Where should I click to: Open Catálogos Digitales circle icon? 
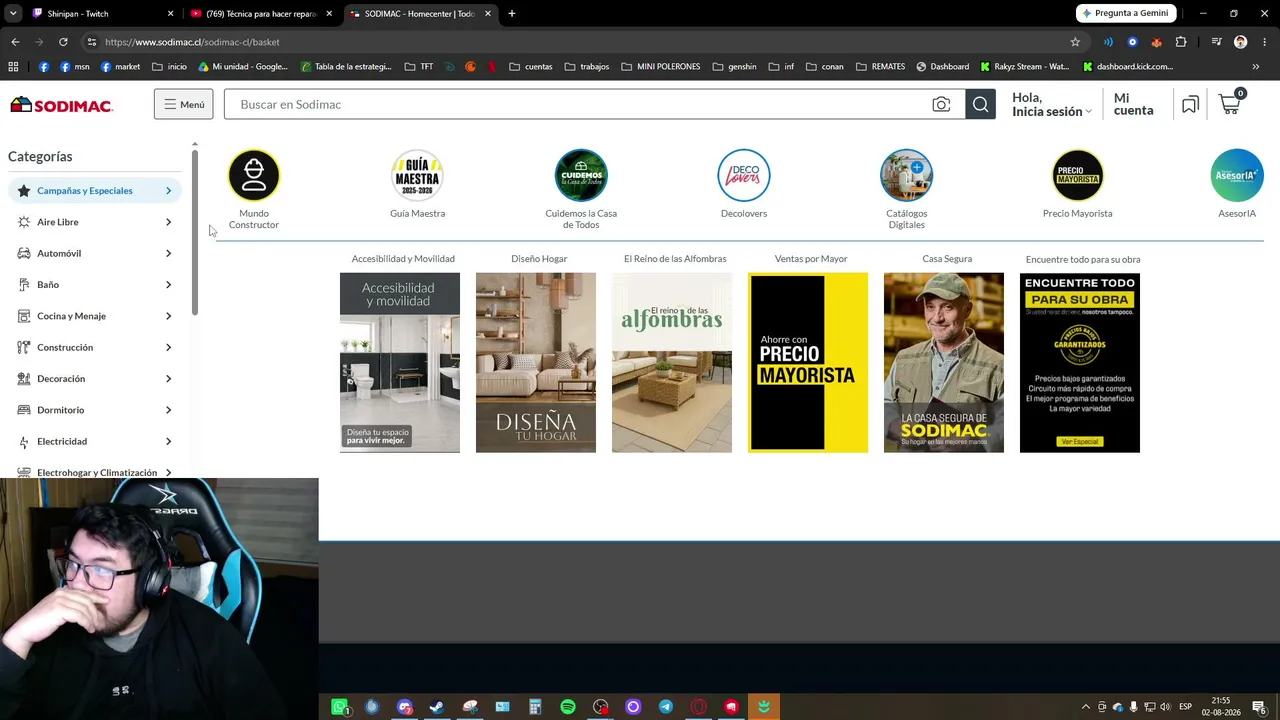pos(907,175)
